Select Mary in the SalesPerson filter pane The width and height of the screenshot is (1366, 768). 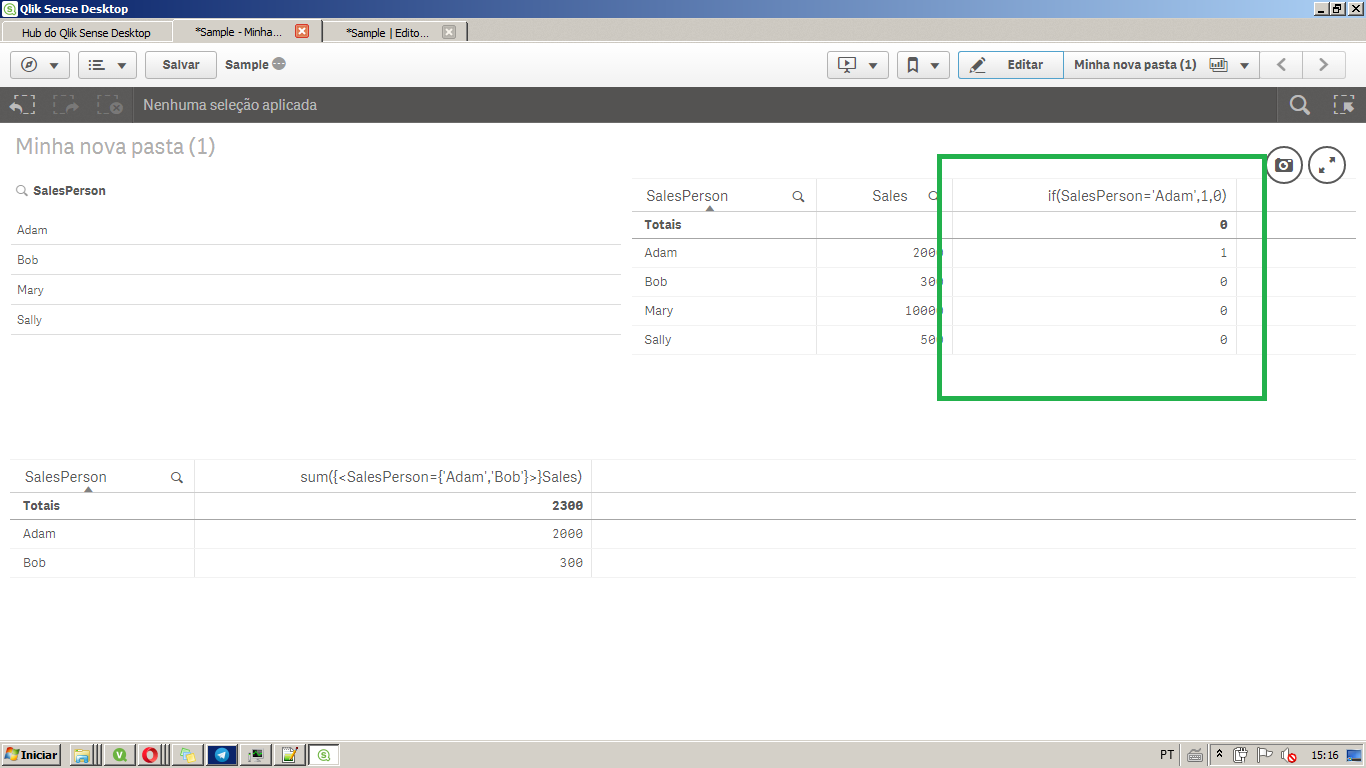(x=316, y=290)
